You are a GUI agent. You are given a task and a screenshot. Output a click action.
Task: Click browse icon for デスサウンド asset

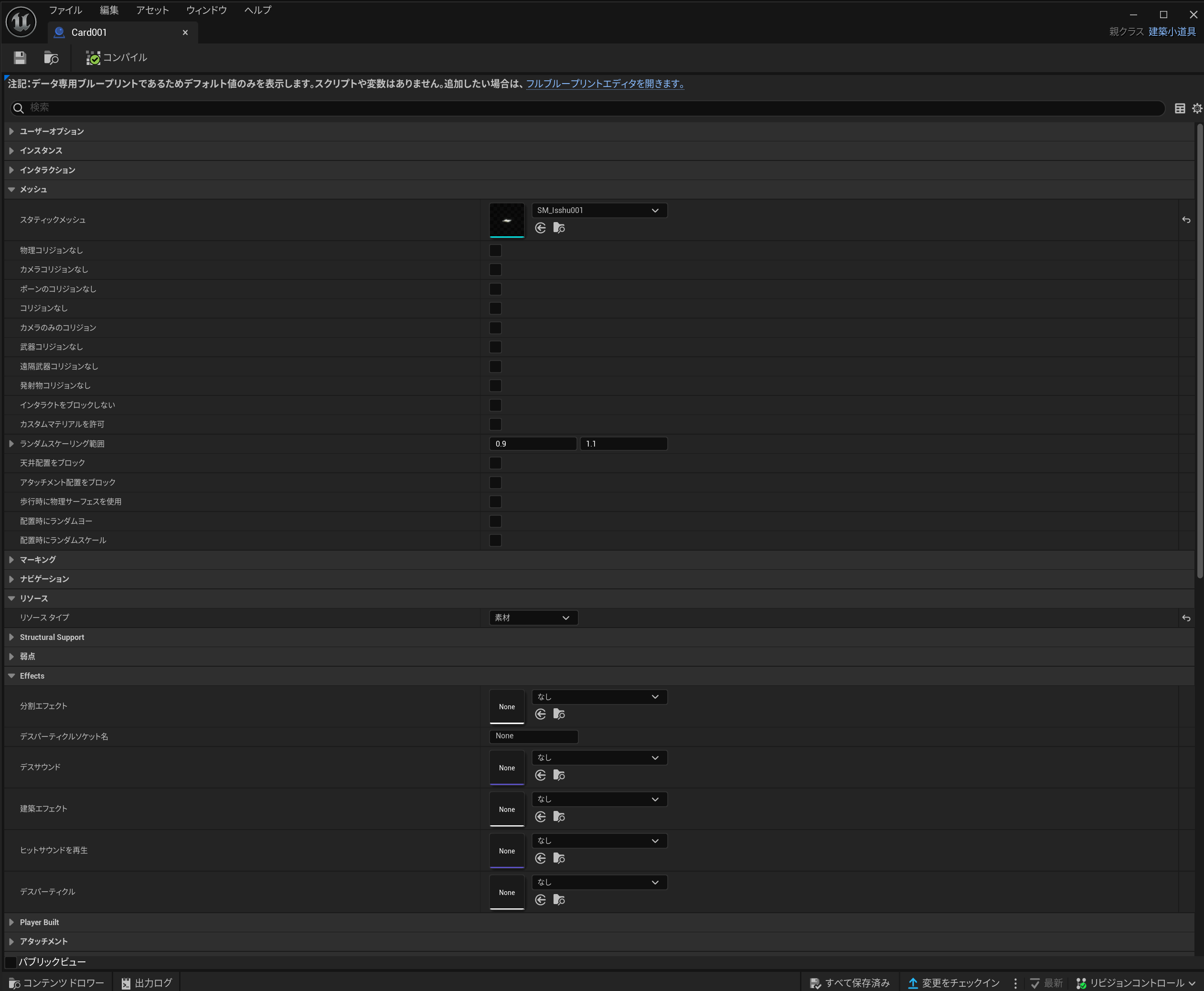point(559,775)
